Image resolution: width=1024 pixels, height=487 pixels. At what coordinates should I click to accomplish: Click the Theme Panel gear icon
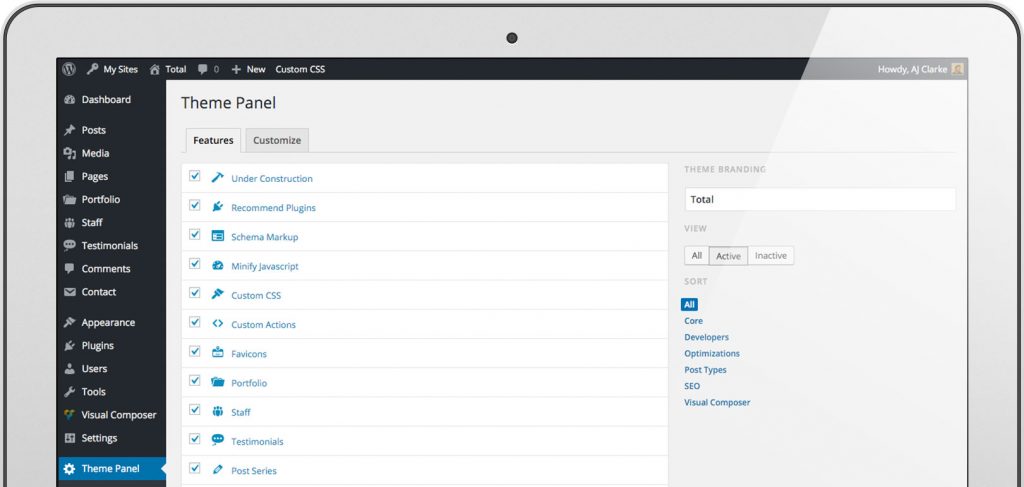click(x=70, y=469)
